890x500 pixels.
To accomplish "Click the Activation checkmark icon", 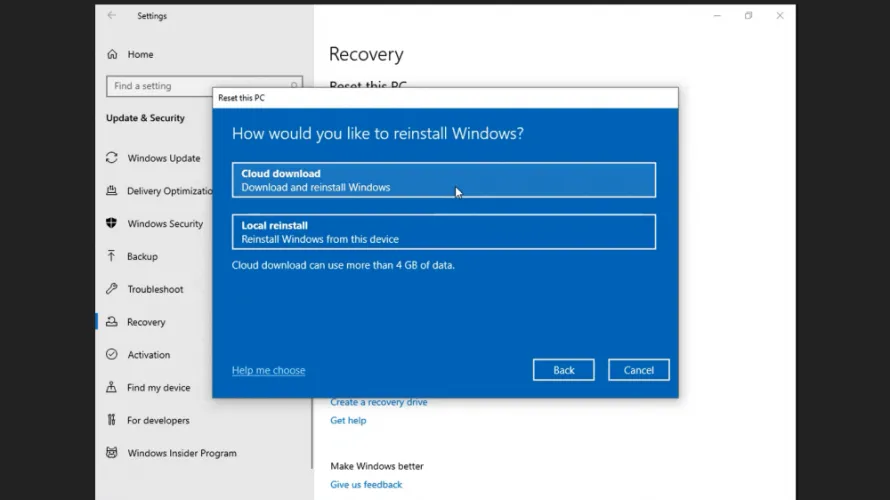I will [x=112, y=355].
